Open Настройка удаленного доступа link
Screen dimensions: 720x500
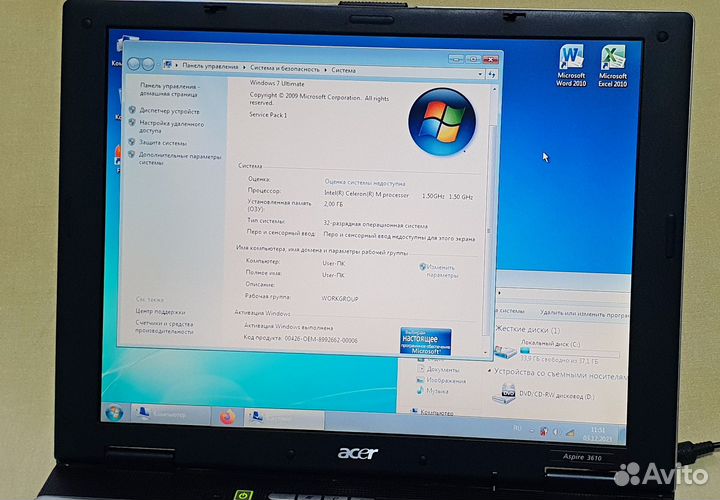pyautogui.click(x=171, y=125)
